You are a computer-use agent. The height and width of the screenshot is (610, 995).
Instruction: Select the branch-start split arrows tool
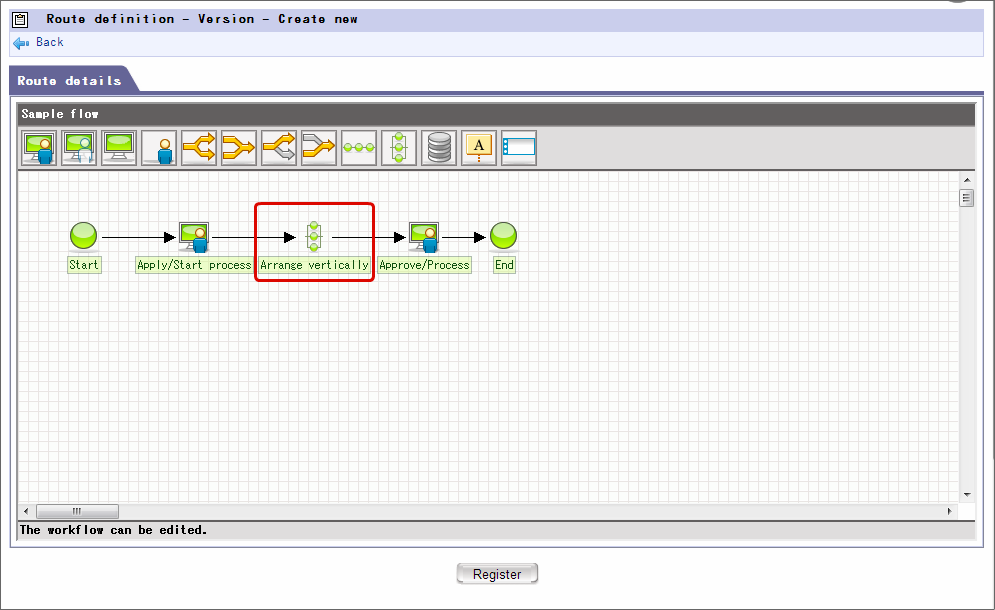(199, 148)
